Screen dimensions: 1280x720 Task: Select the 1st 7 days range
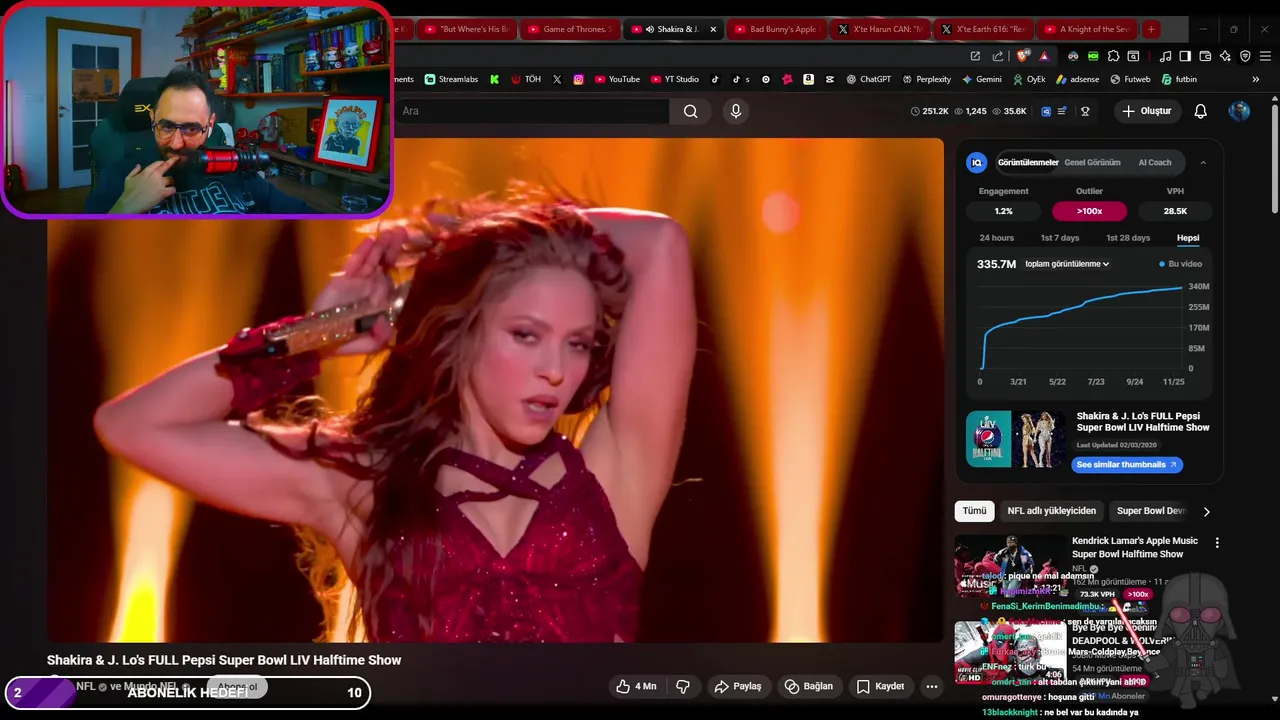1060,238
